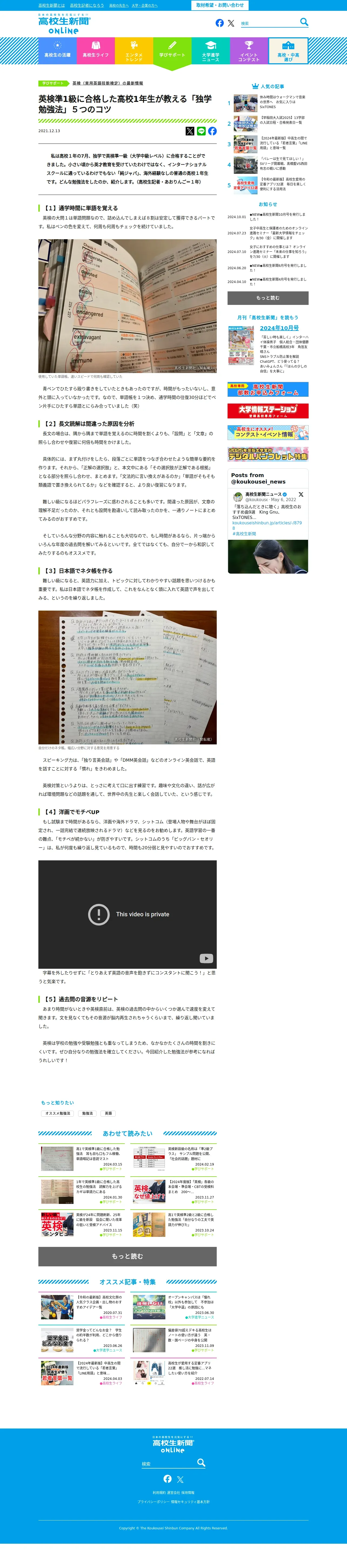Image resolution: width=347 pixels, height=1568 pixels.
Task: Open the イベントコンテスト nav tab
Action: (249, 51)
